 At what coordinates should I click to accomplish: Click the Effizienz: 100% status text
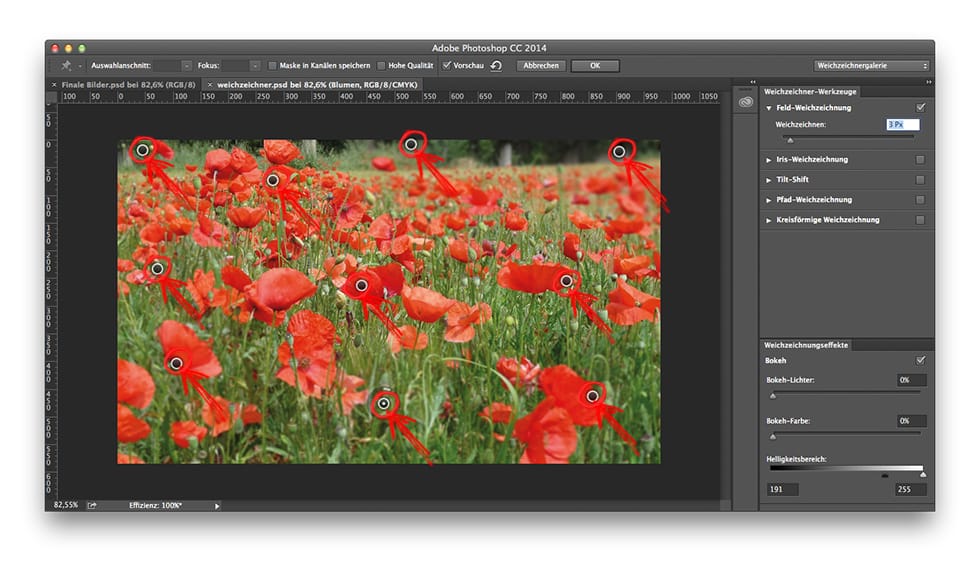(x=156, y=505)
